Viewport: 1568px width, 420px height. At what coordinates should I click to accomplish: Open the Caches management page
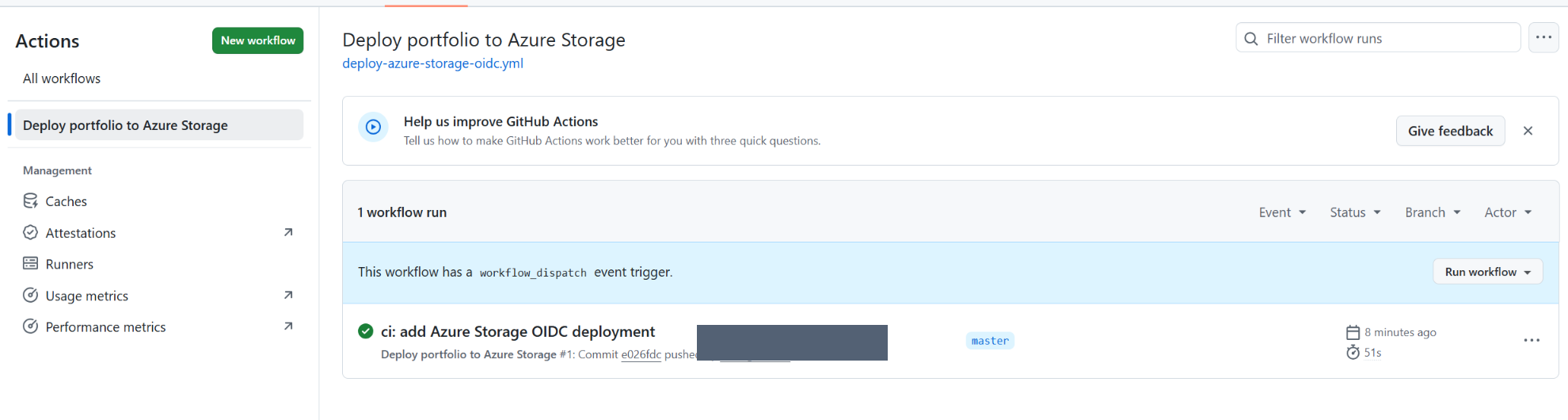coord(67,201)
